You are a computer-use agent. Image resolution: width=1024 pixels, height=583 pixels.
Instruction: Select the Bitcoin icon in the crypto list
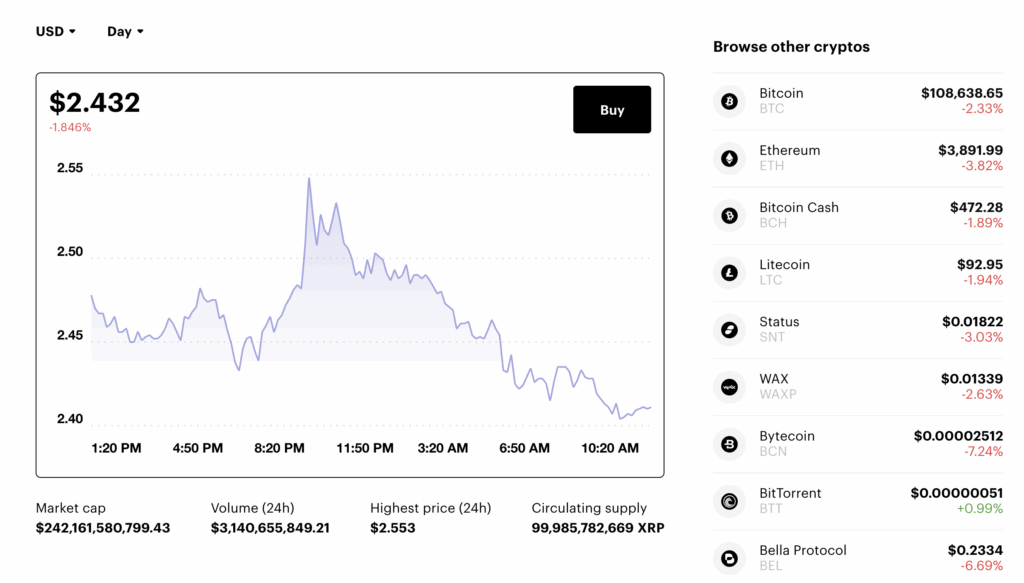[728, 100]
